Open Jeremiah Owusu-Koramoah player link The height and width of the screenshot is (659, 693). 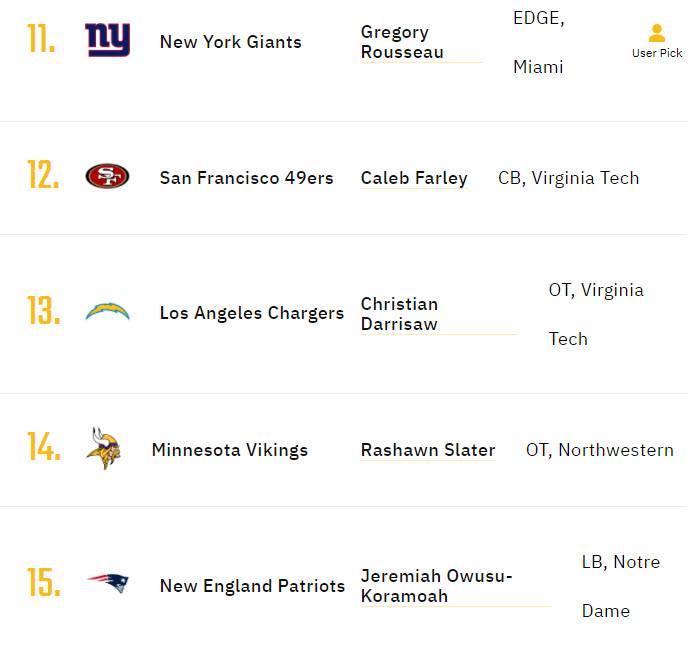click(436, 586)
